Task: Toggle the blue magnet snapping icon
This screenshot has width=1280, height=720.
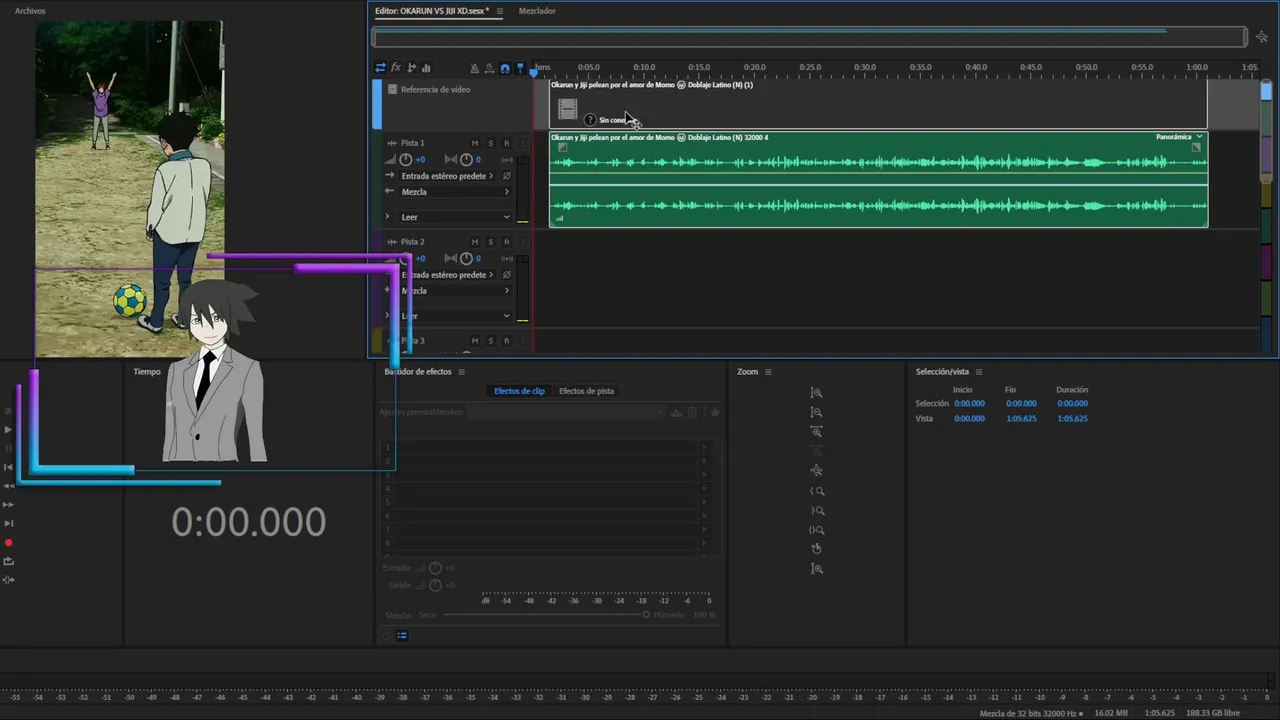Action: point(505,68)
